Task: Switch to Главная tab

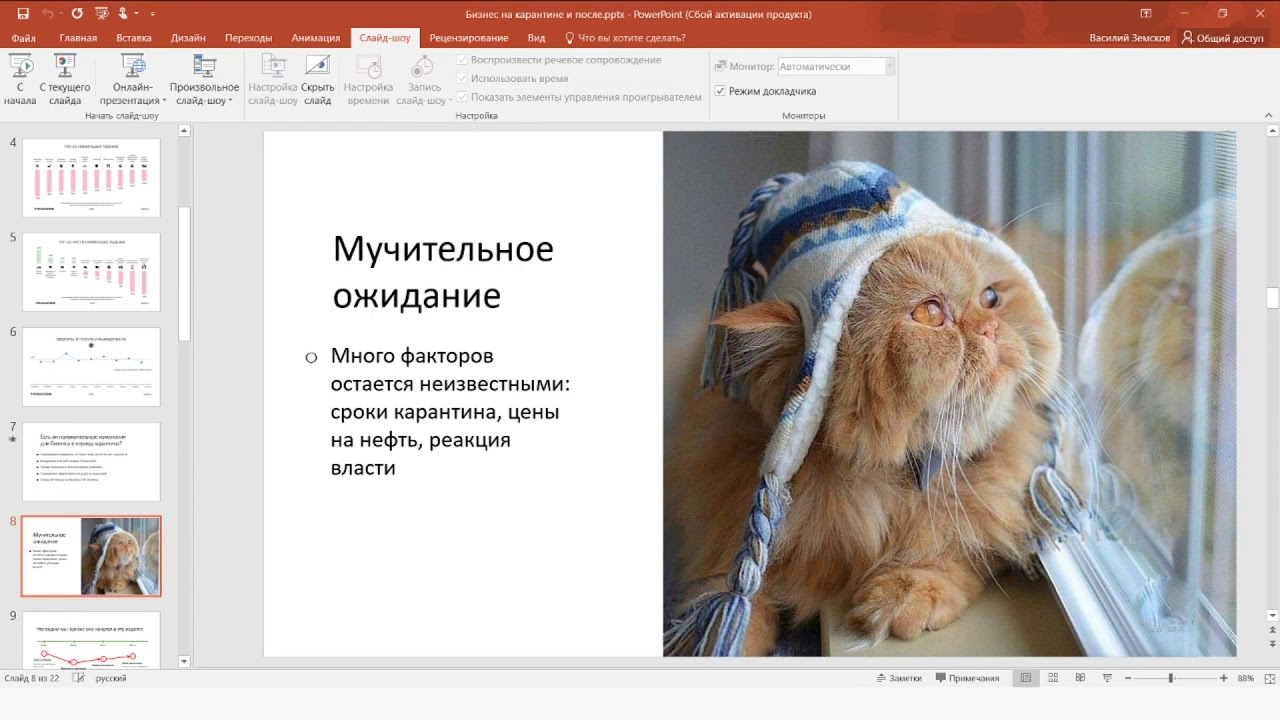Action: click(x=78, y=38)
